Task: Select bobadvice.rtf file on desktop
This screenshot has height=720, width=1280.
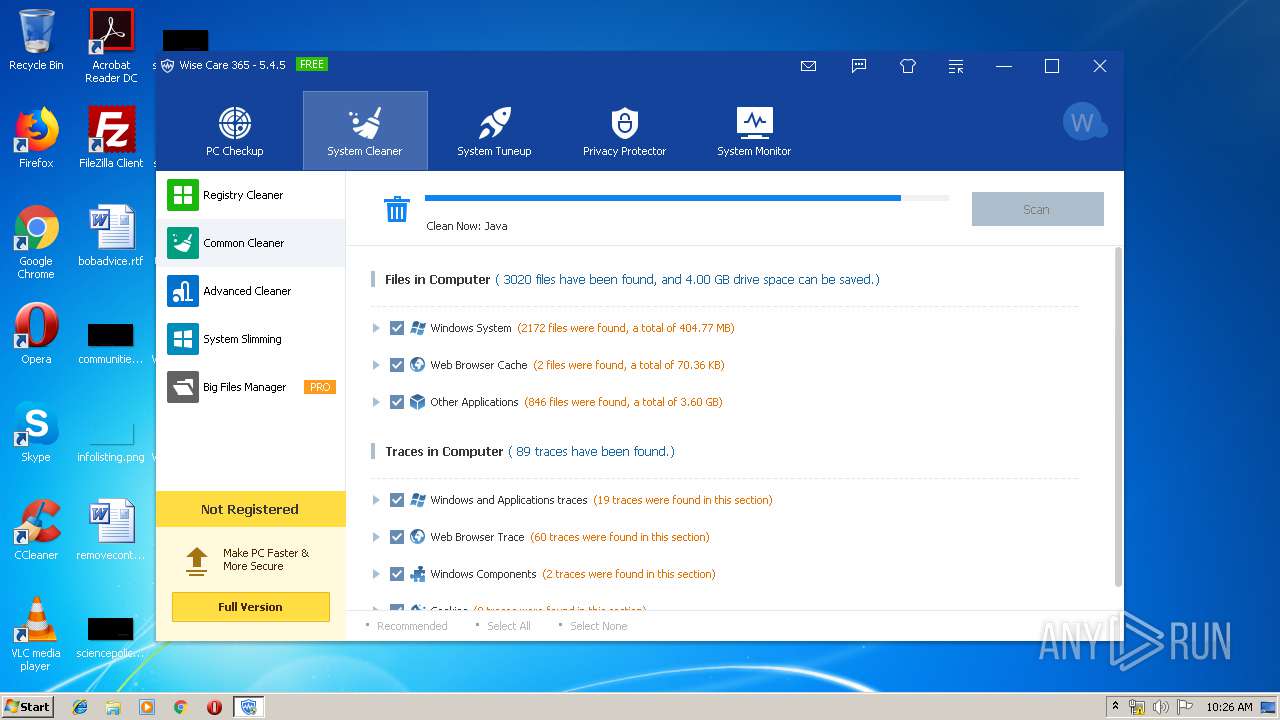Action: pyautogui.click(x=111, y=236)
